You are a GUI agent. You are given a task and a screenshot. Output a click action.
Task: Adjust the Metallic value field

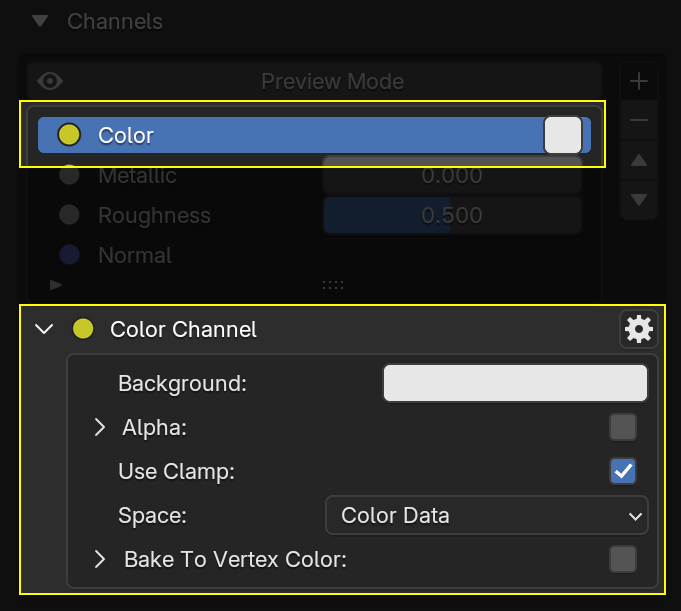pos(452,175)
